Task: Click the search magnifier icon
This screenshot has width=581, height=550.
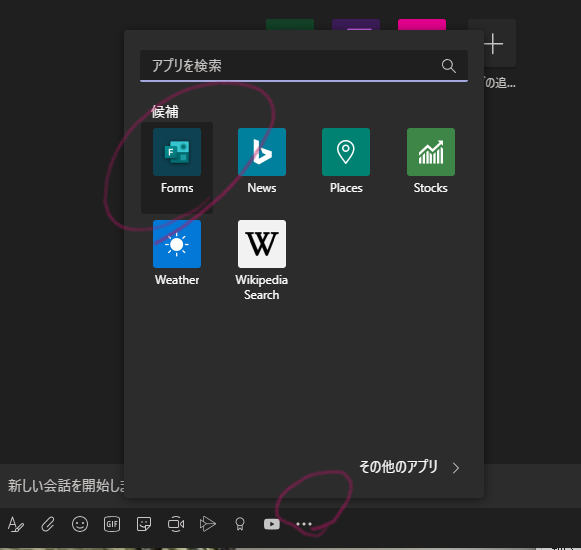Action: pos(448,66)
